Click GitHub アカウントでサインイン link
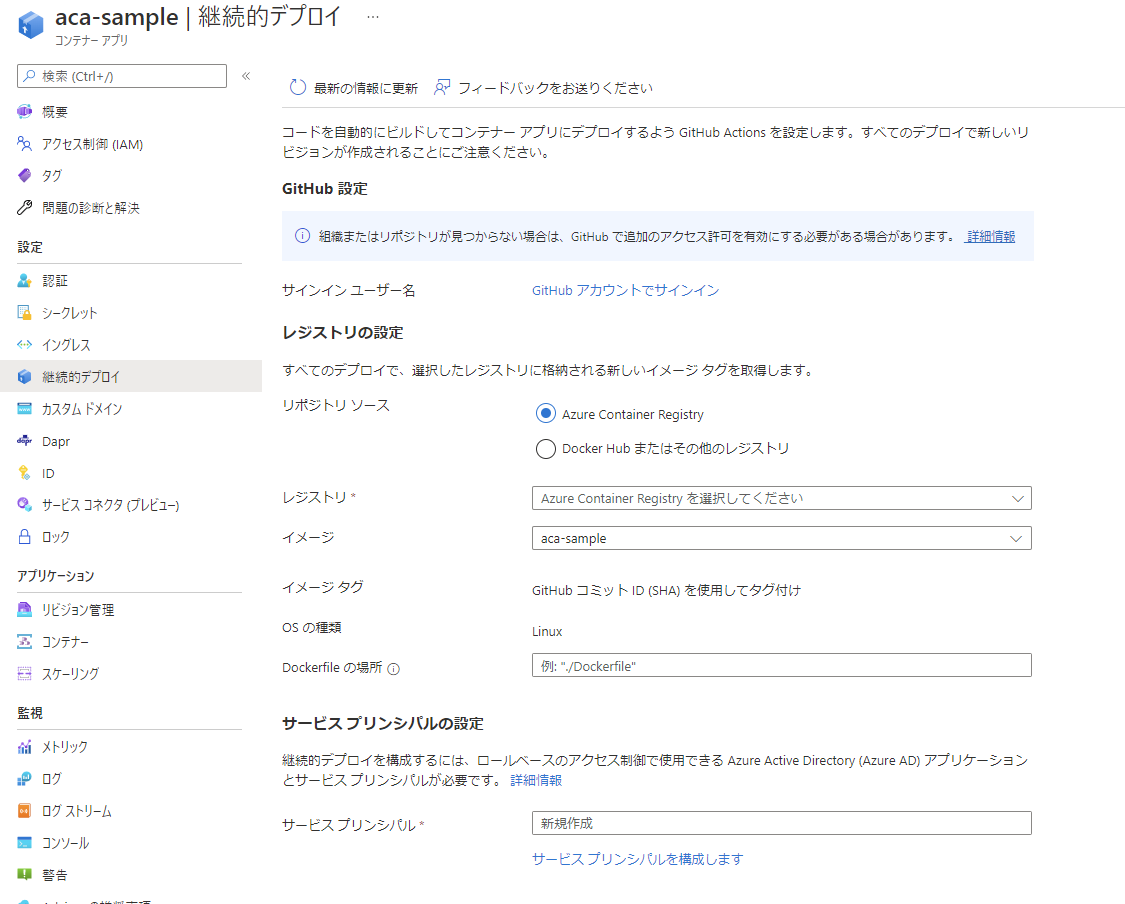The image size is (1125, 904). point(624,289)
